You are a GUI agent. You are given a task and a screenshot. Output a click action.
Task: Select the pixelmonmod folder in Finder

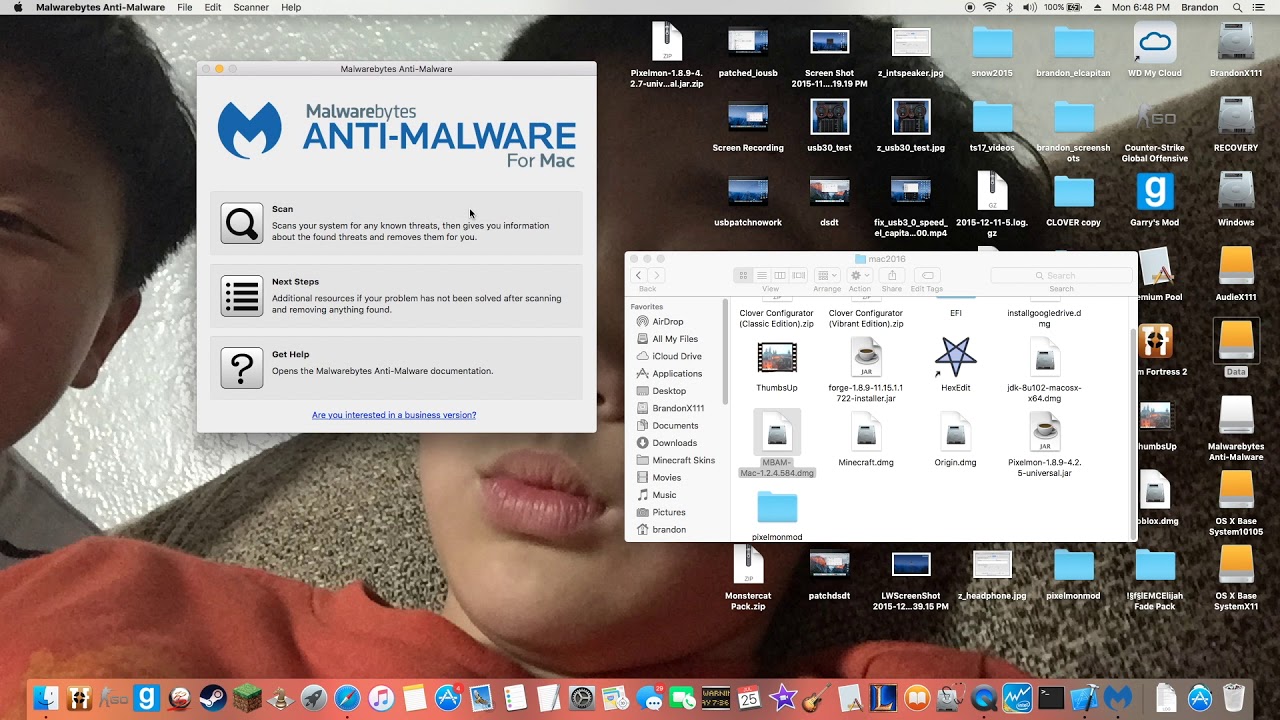(x=777, y=516)
